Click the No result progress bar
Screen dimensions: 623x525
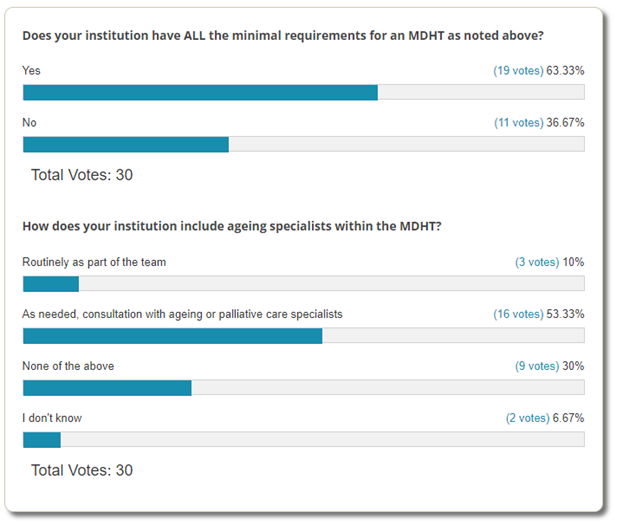pos(303,144)
